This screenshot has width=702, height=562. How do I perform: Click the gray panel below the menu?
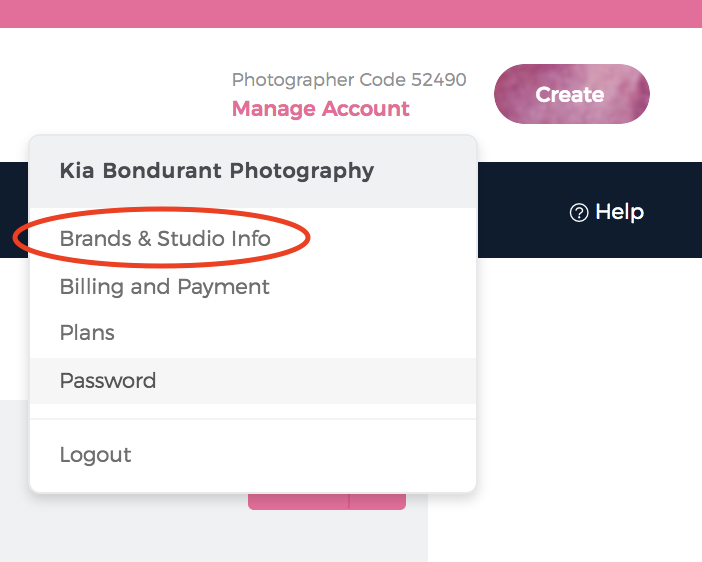200,530
